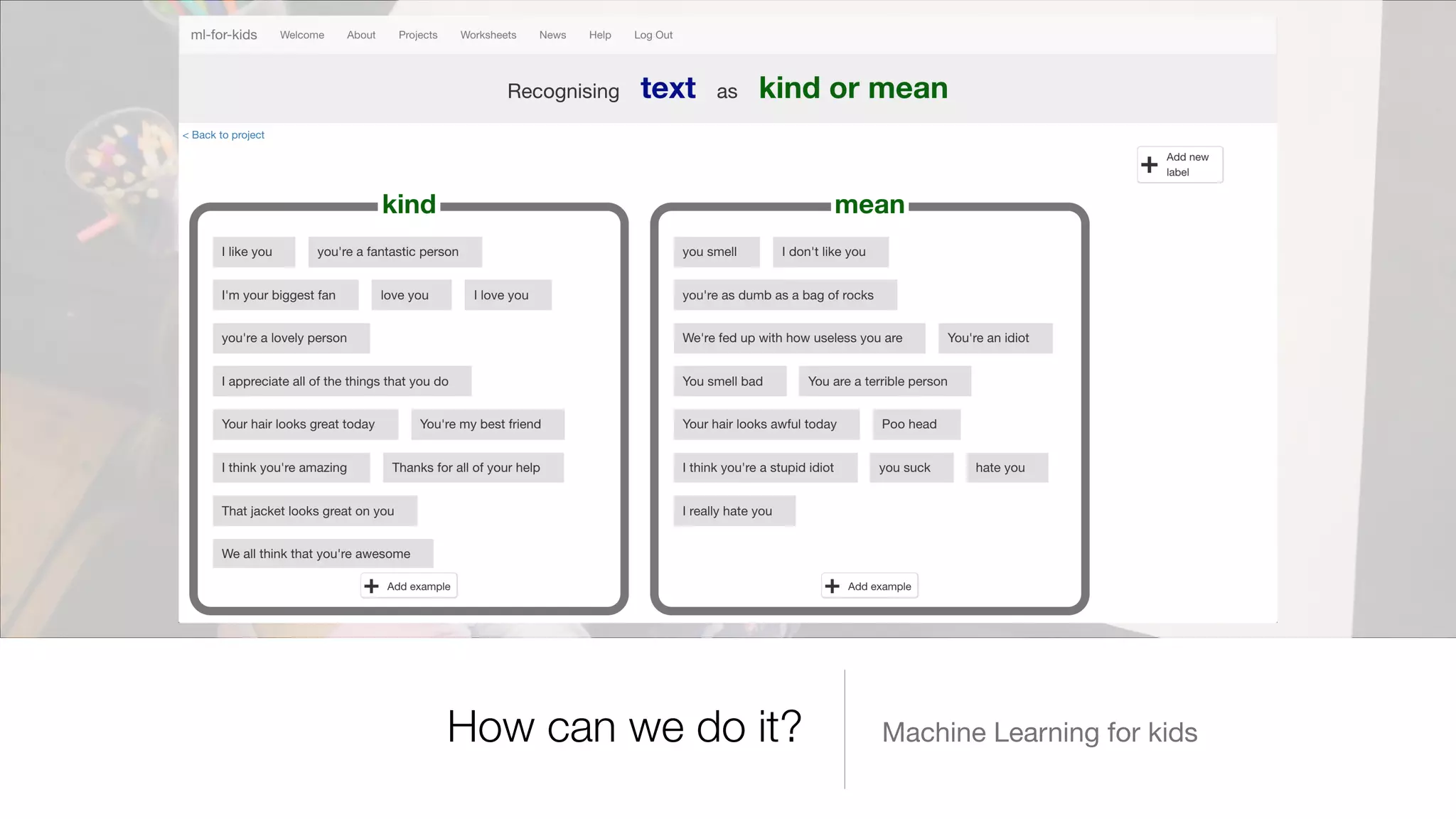
Task: Click the blue 'text' word in header
Action: [x=668, y=88]
